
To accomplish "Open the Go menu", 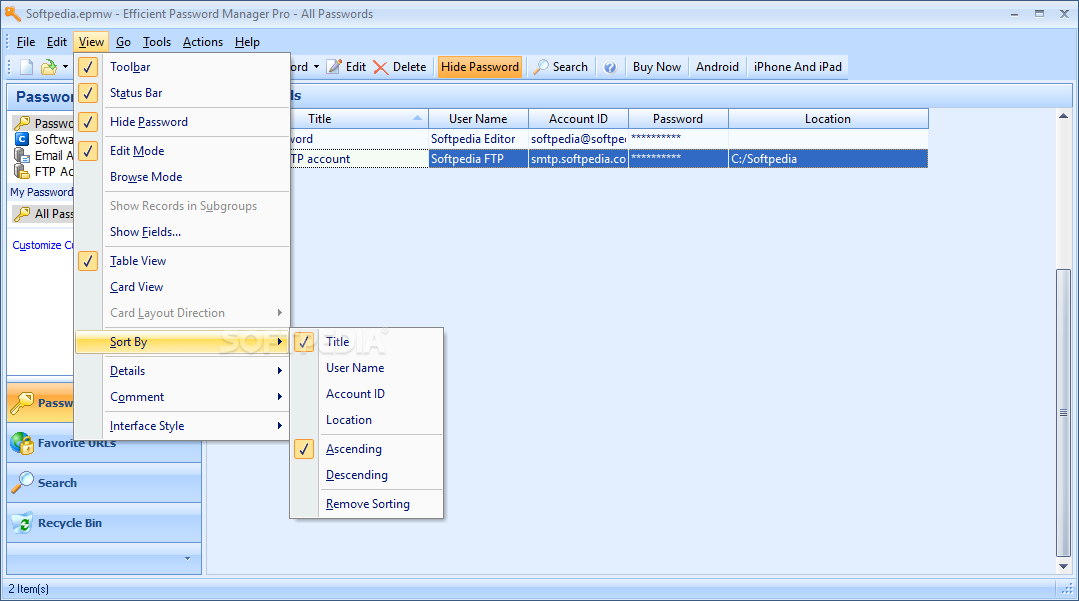I will 123,42.
